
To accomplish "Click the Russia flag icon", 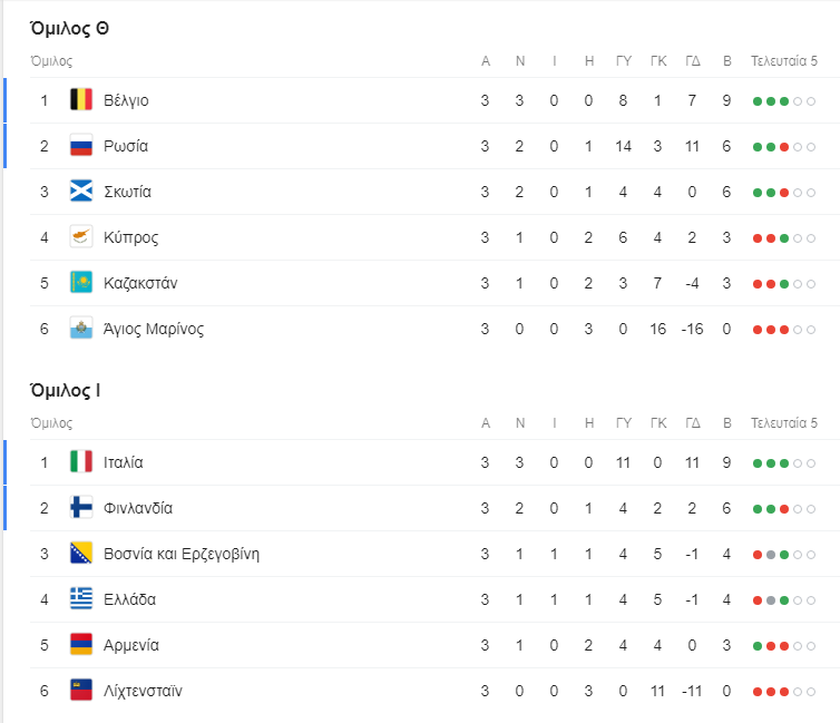I will 81,146.
